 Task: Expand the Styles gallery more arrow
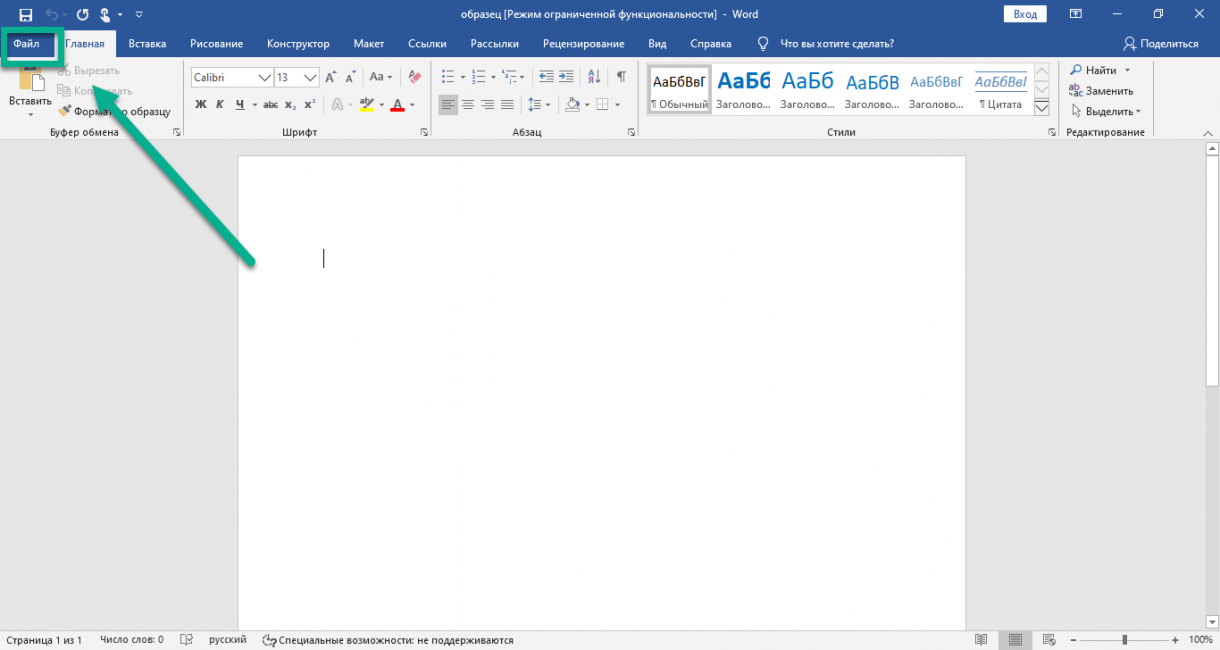[x=1041, y=107]
